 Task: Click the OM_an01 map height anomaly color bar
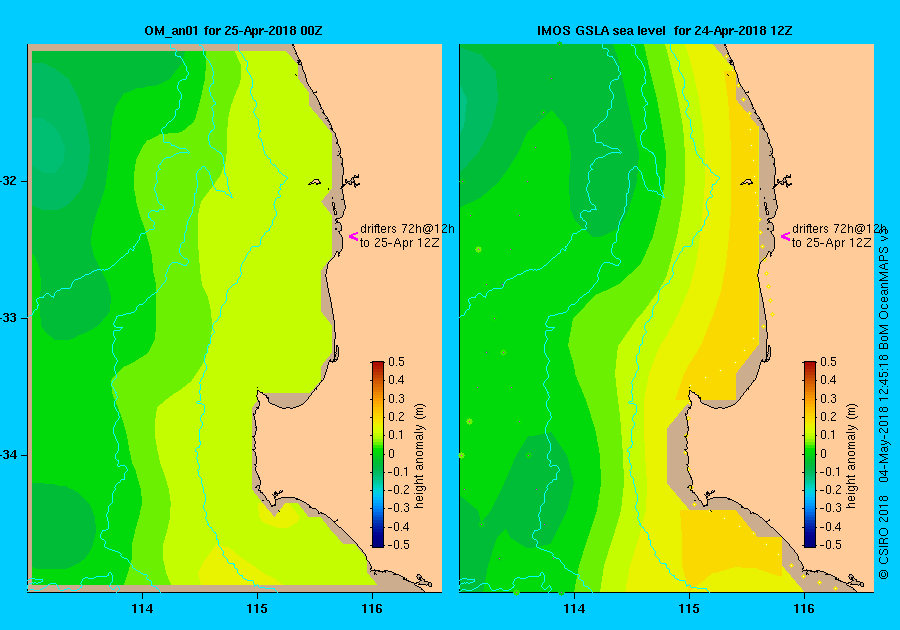[x=378, y=454]
